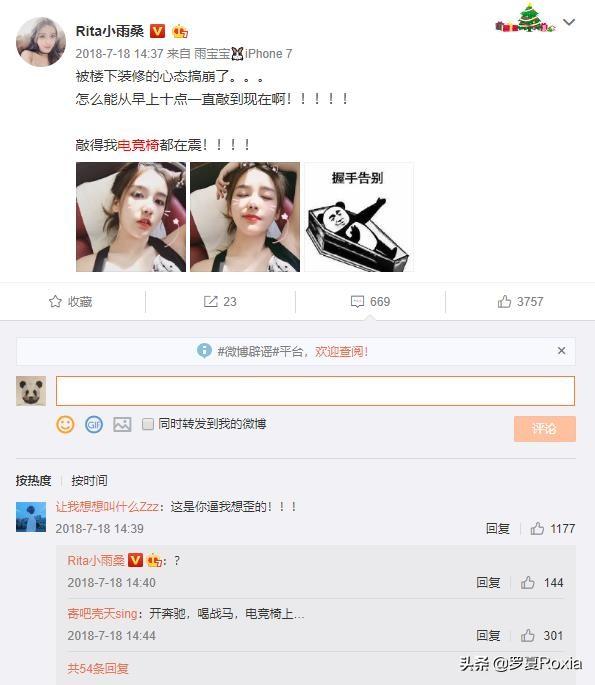
Task: Open the 欢迎查阅 link in the notice
Action: coord(342,351)
